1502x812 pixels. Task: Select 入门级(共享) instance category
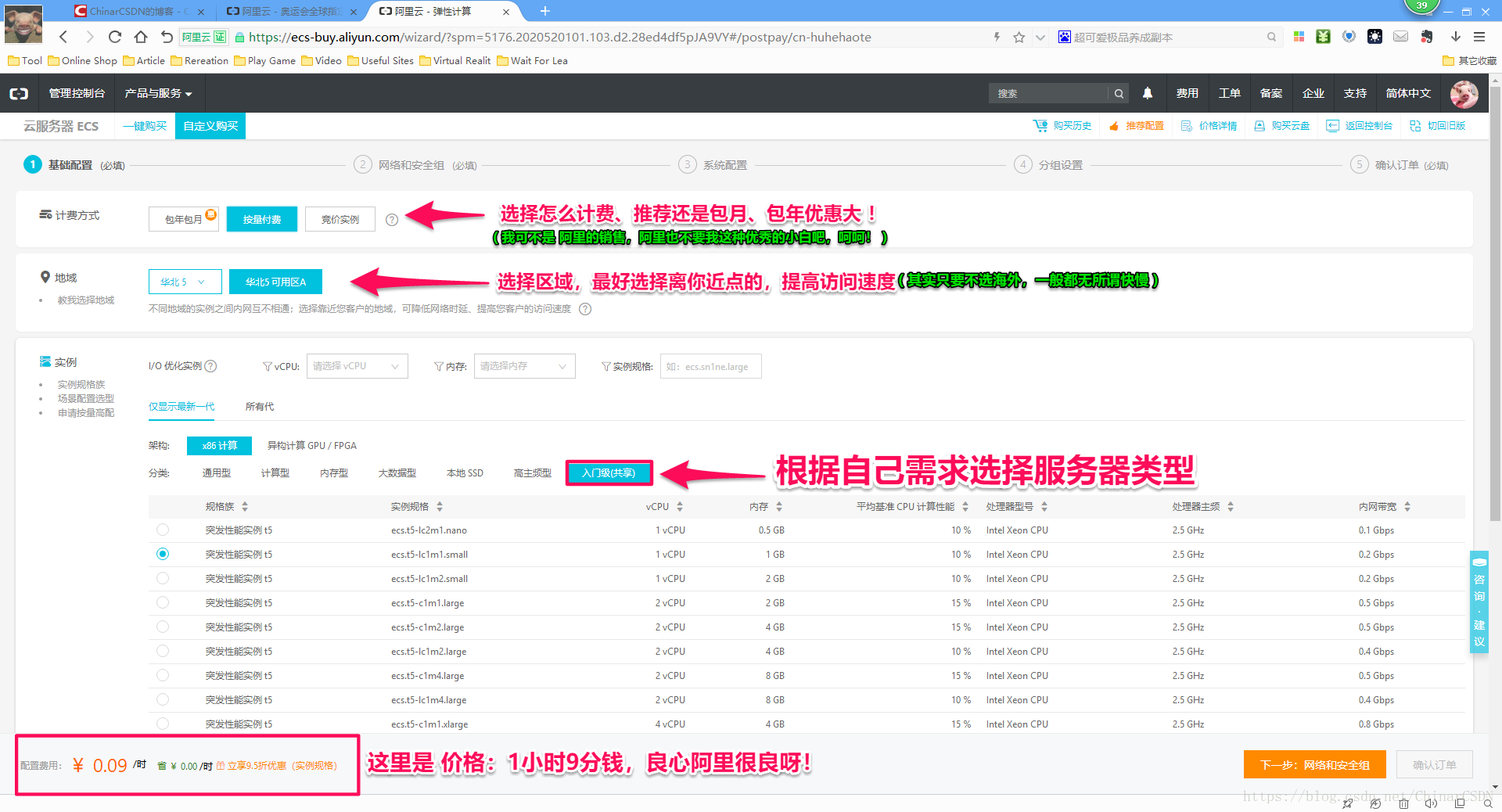coord(609,473)
